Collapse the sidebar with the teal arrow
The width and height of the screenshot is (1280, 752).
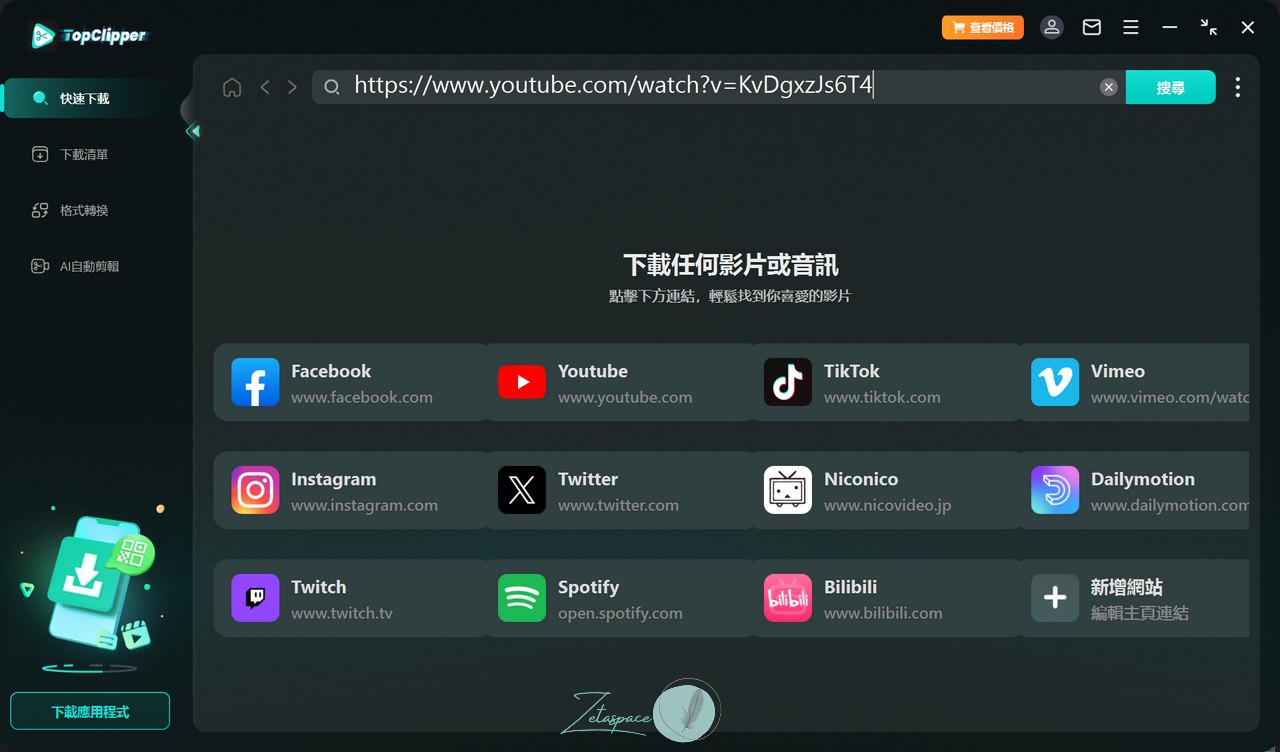193,131
